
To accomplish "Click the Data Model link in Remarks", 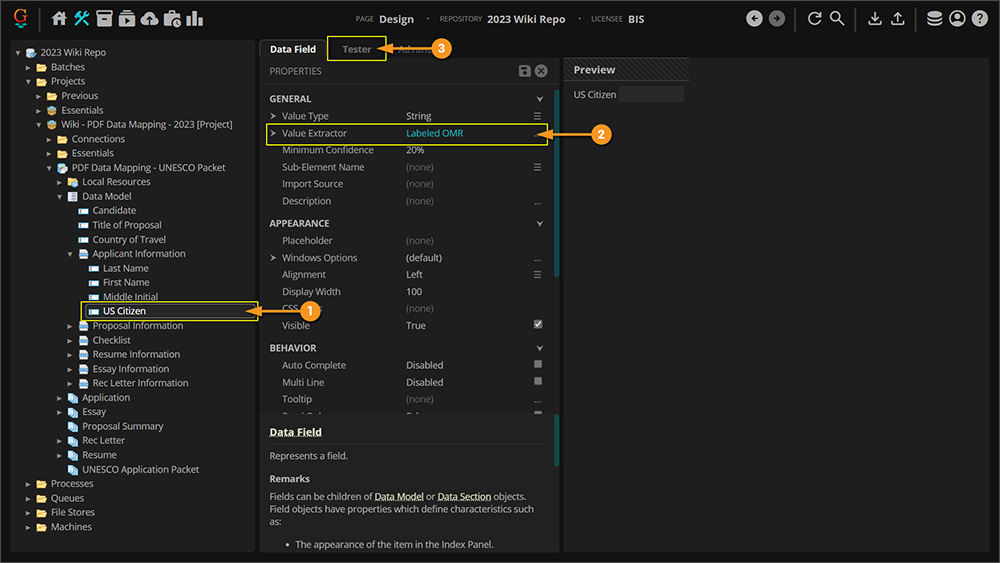I will tap(400, 497).
